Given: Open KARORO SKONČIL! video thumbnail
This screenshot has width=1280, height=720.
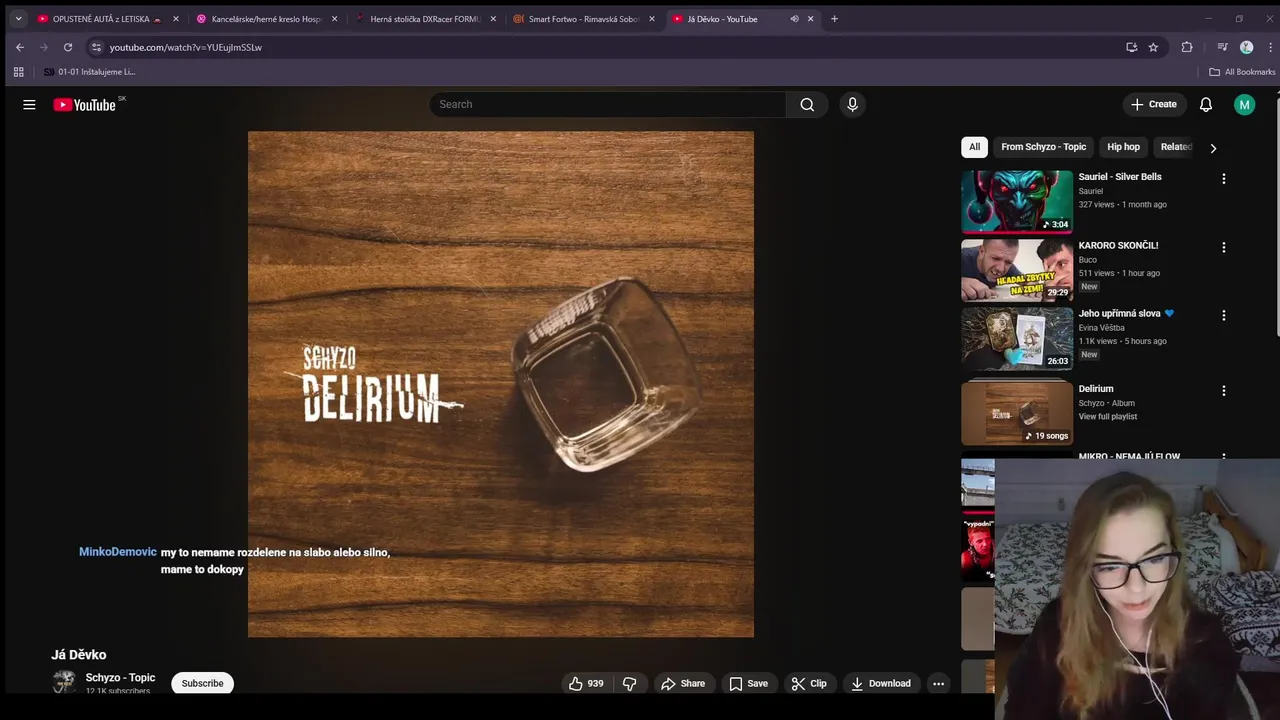Looking at the screenshot, I should (1017, 270).
